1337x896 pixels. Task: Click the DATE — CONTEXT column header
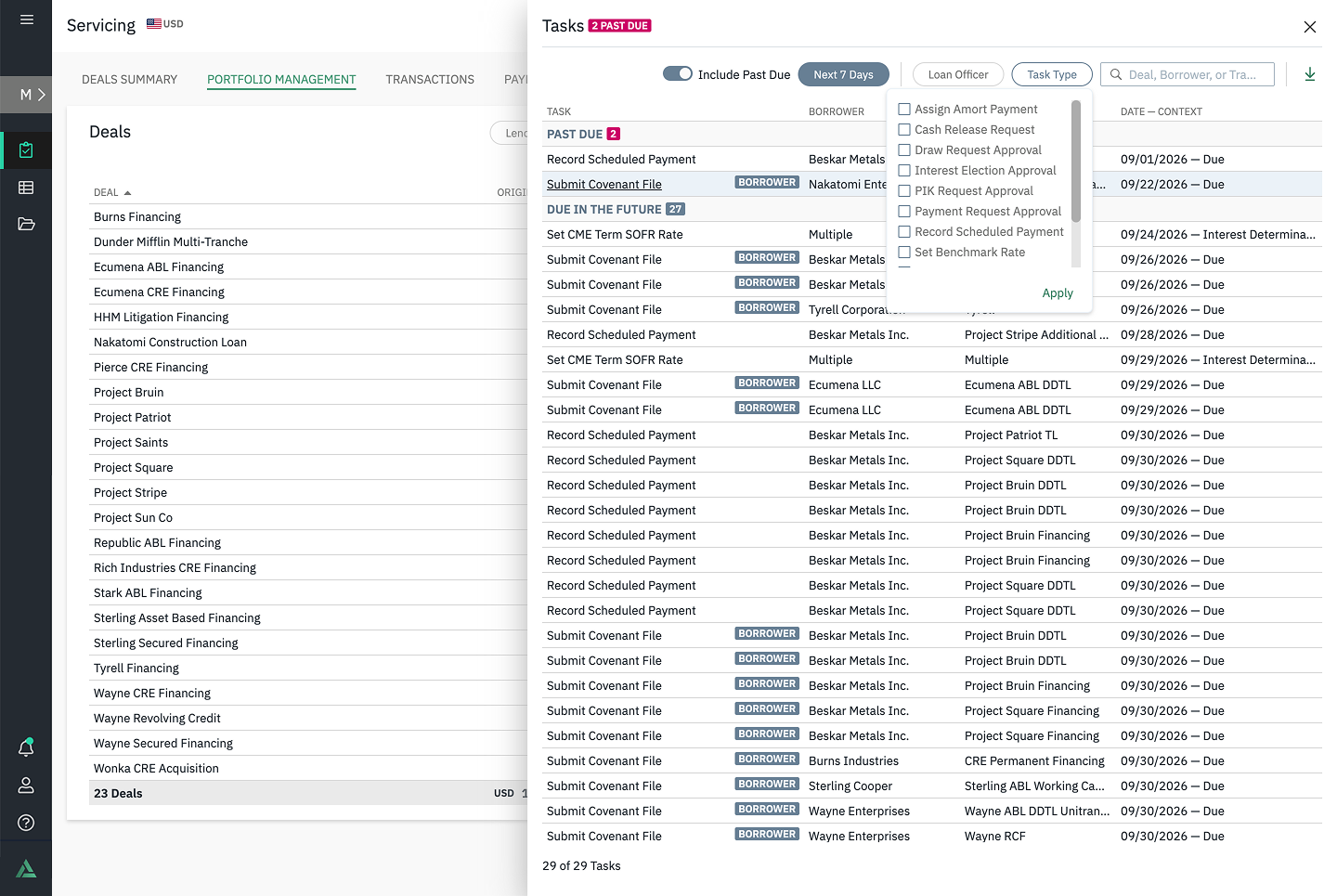[x=1161, y=111]
